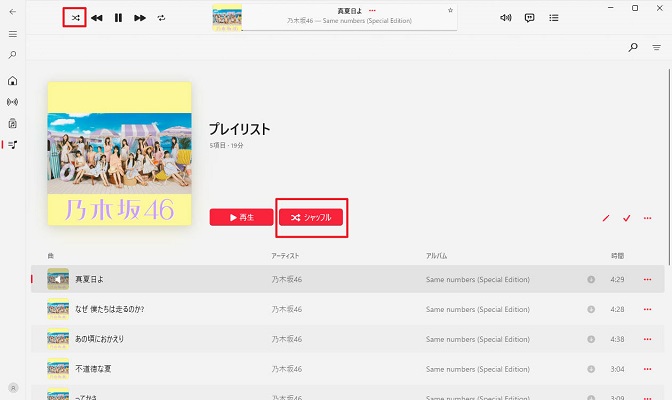The width and height of the screenshot is (672, 400).
Task: Search within the playlist using magnifier
Action: tap(633, 47)
